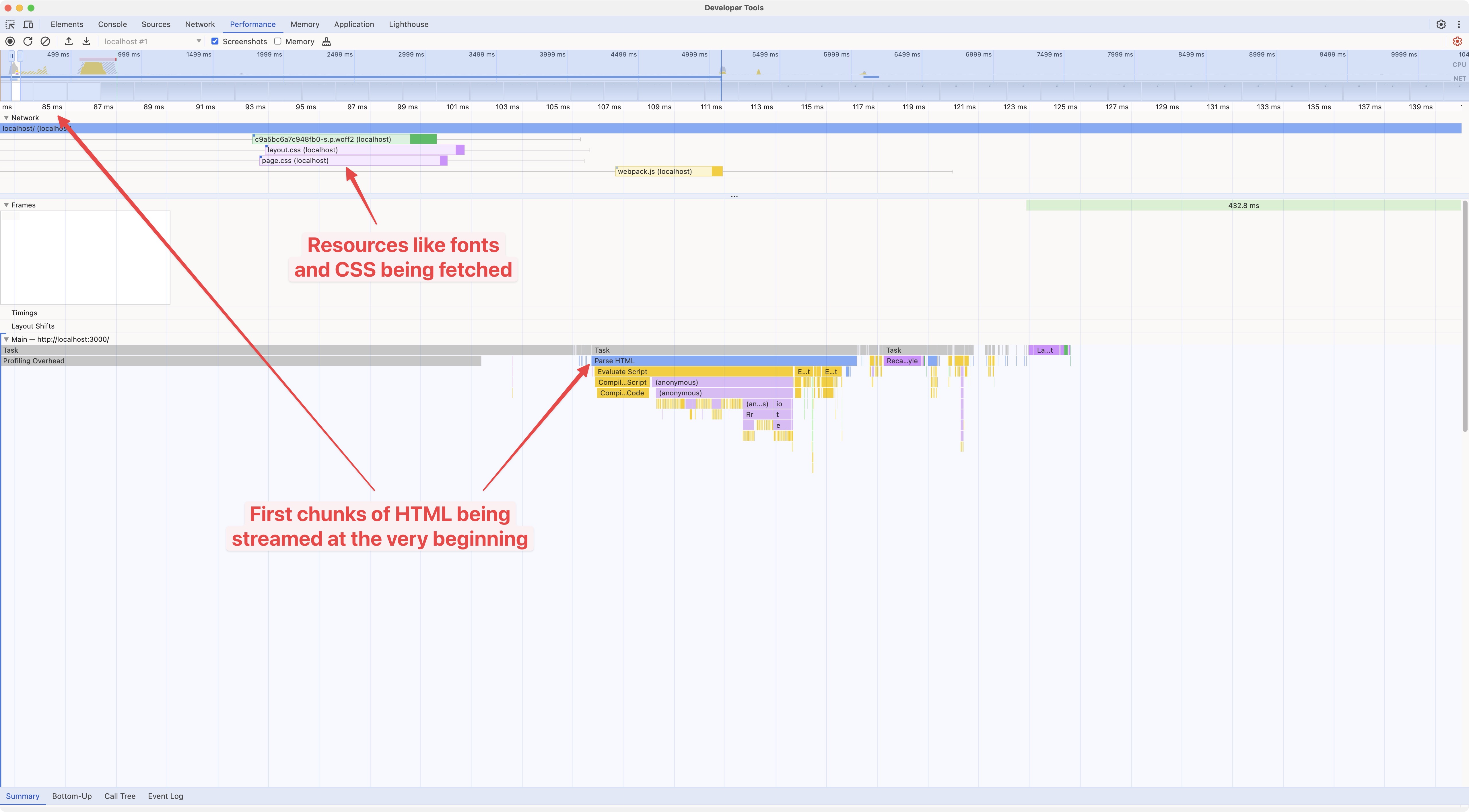Image resolution: width=1469 pixels, height=812 pixels.
Task: Select the Parse HTML flame bar
Action: coord(723,361)
